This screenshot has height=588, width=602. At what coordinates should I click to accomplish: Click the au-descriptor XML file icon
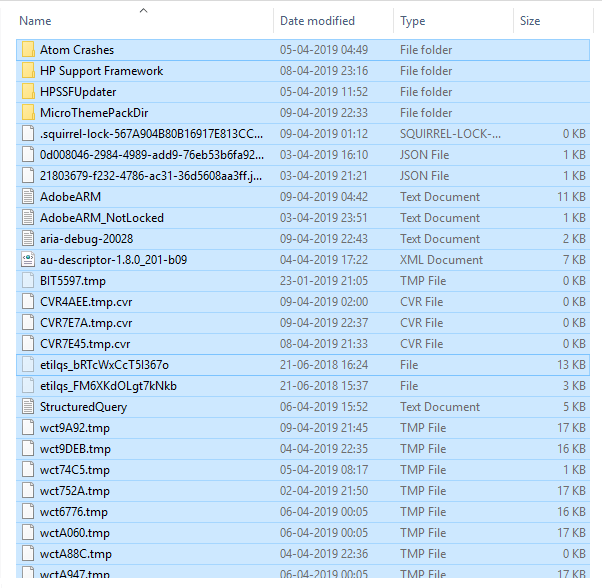(x=28, y=259)
